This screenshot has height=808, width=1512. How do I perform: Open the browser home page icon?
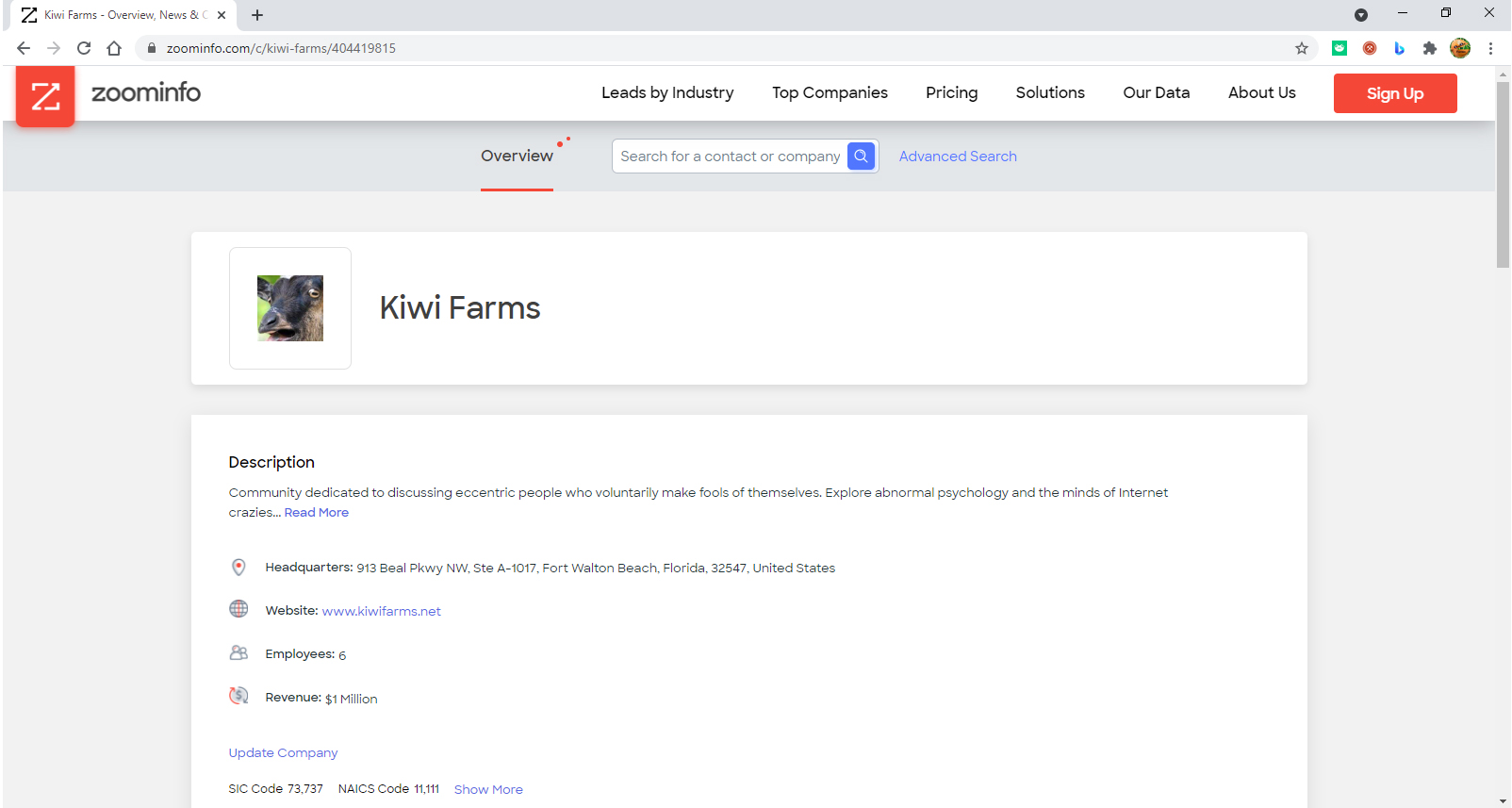114,48
